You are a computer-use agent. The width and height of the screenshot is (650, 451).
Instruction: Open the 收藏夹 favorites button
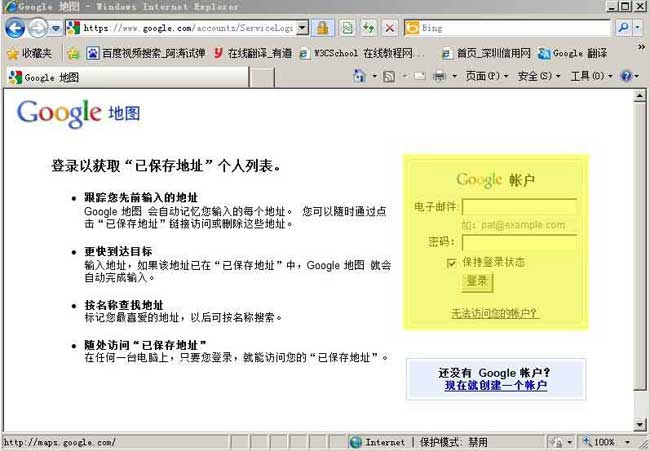pos(30,53)
